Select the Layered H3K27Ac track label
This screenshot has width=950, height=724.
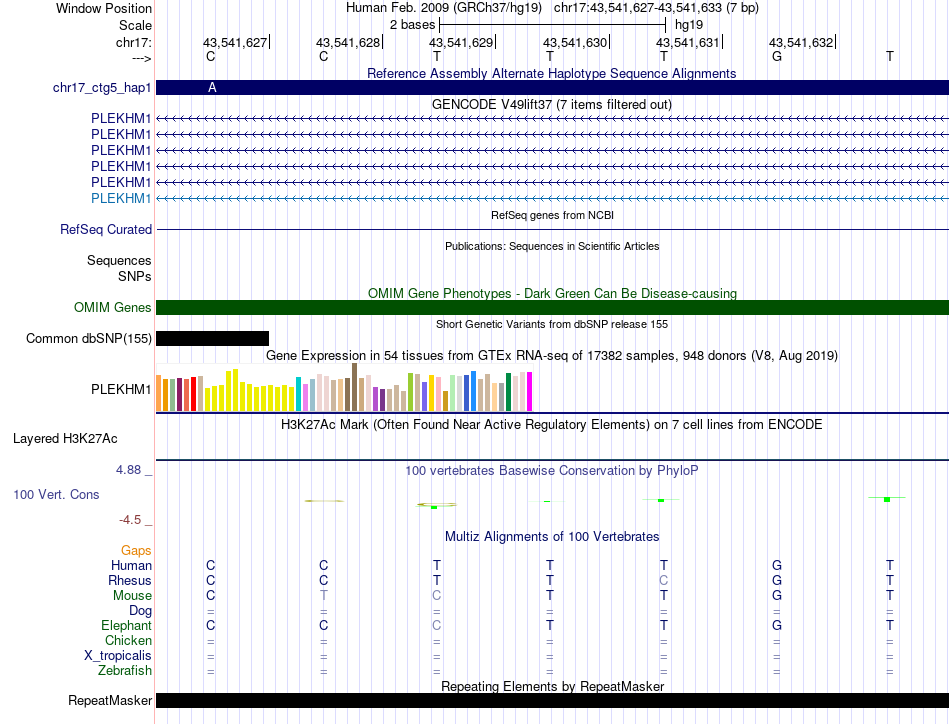tap(65, 439)
